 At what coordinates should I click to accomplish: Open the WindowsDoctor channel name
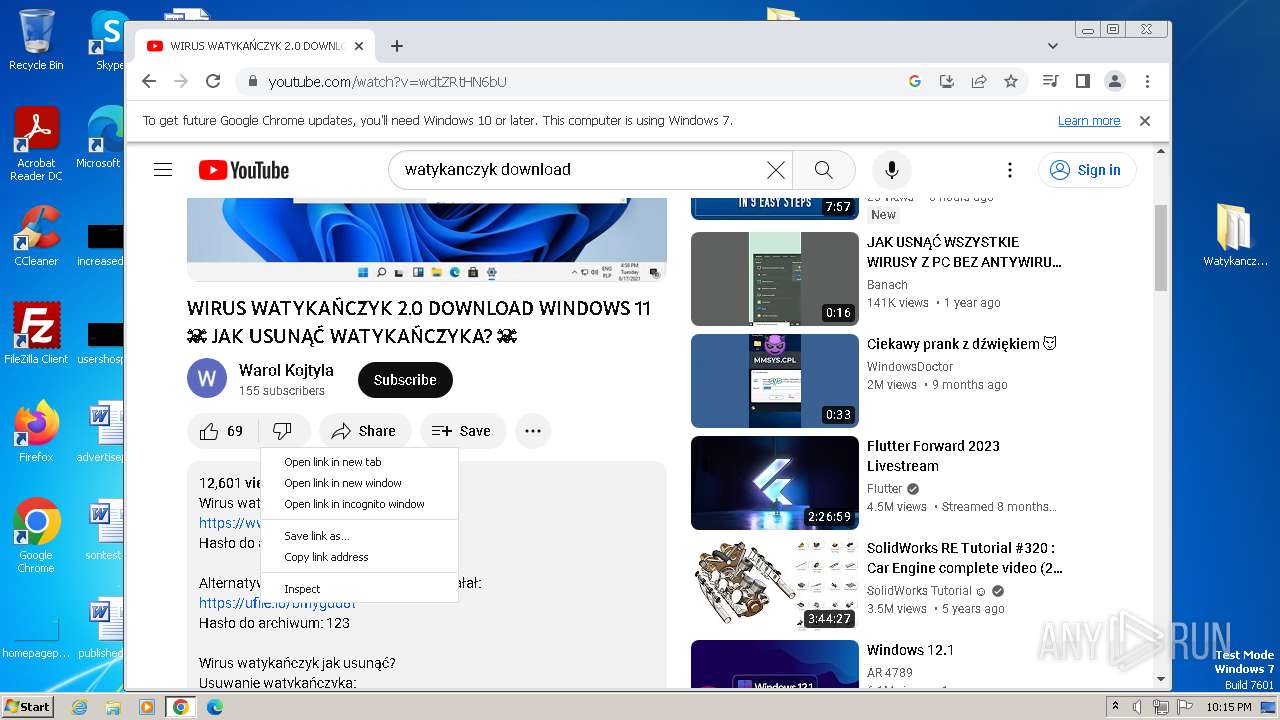tap(910, 367)
